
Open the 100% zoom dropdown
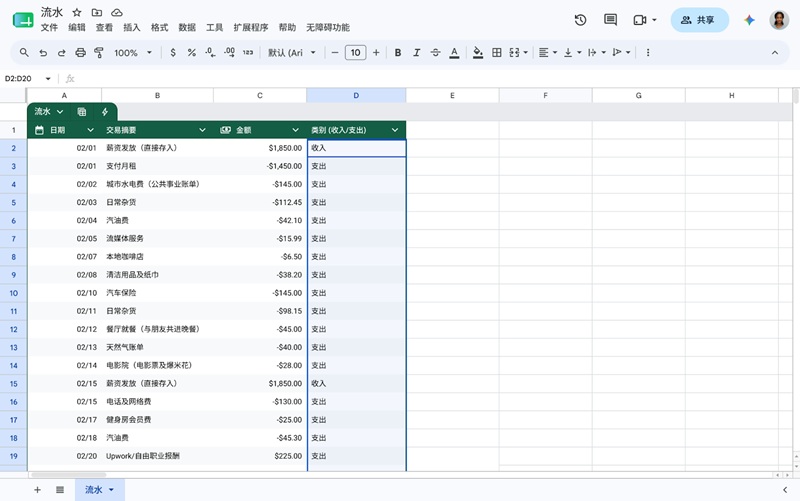133,53
